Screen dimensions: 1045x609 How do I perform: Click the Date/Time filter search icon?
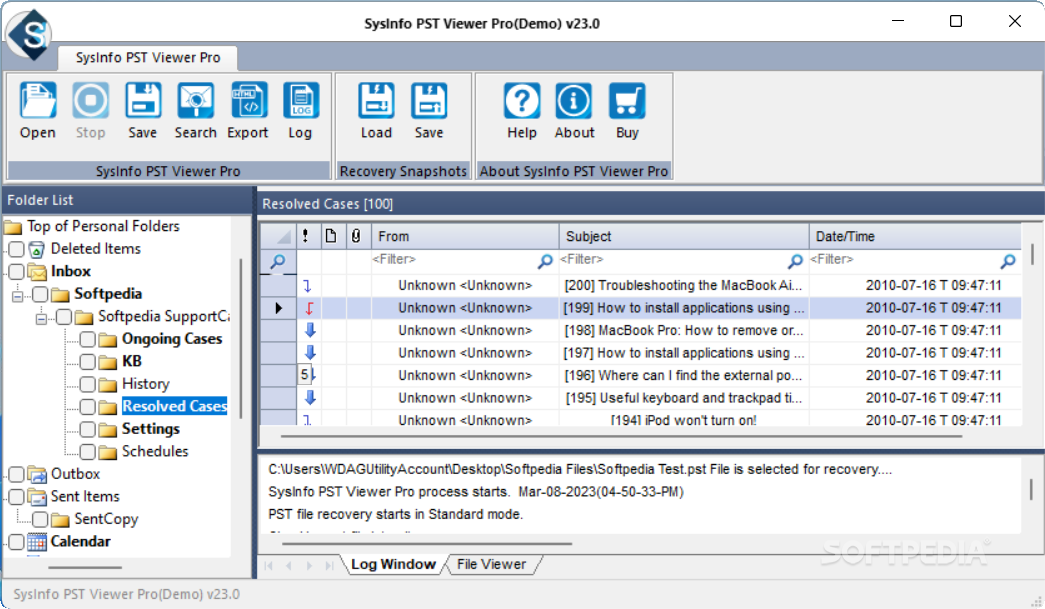coord(1008,261)
